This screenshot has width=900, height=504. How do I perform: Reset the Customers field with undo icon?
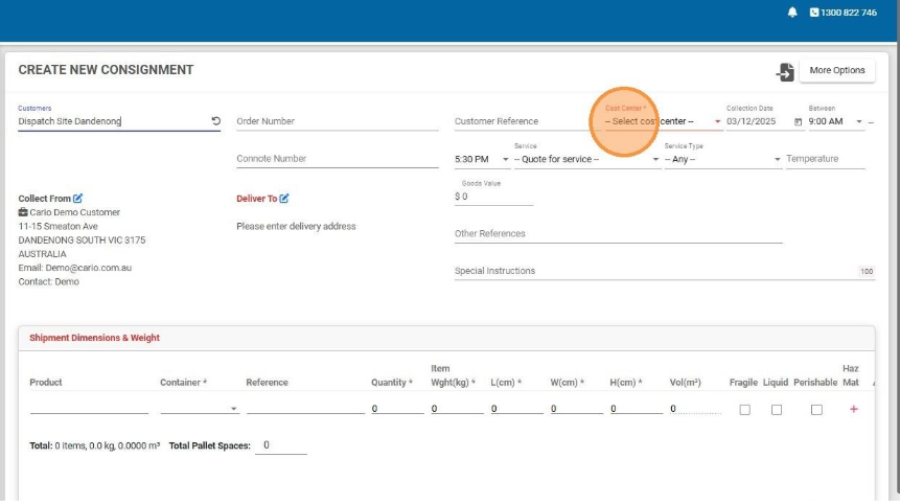tap(216, 122)
